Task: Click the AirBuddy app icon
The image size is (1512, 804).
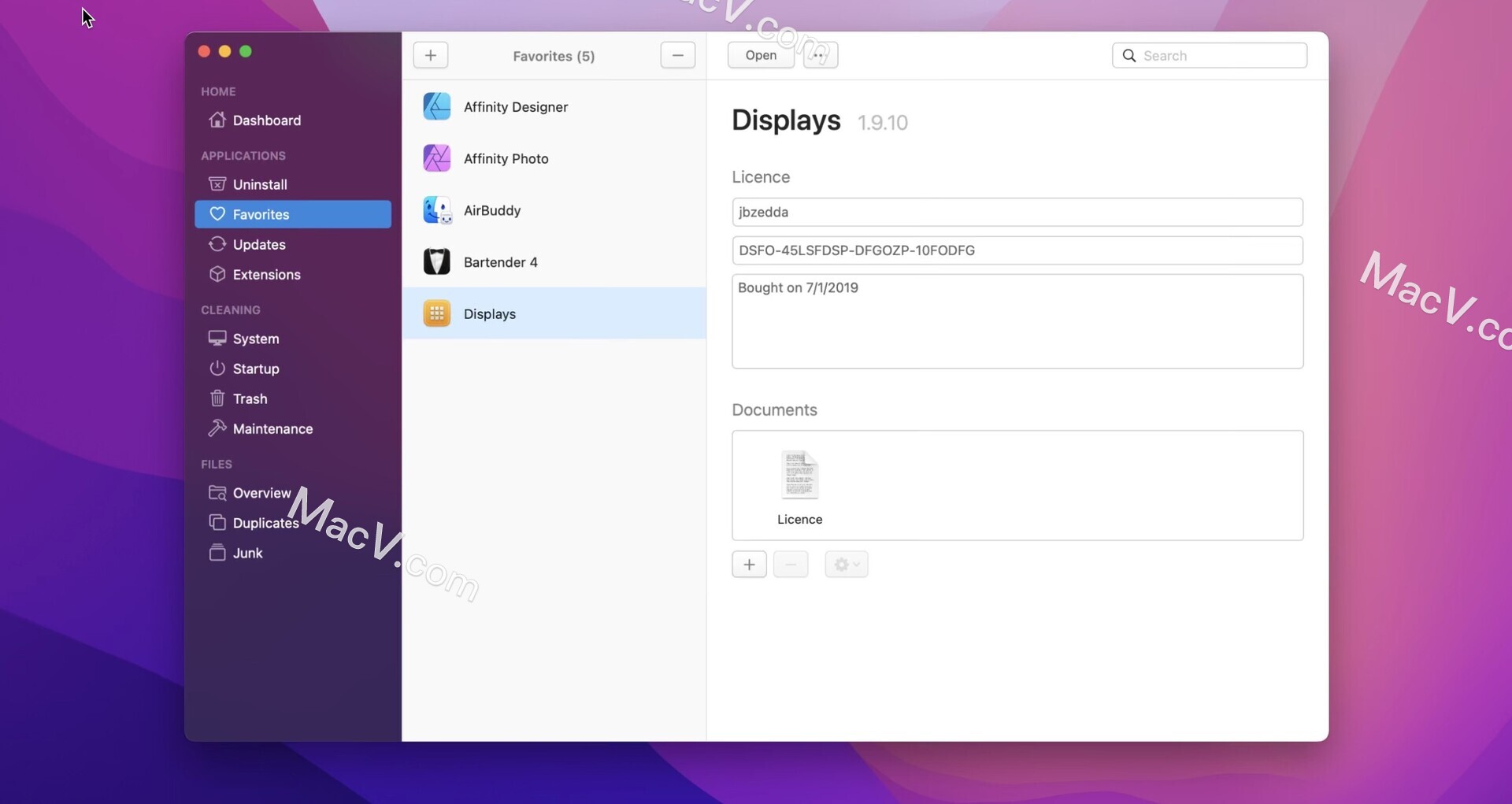Action: pos(437,210)
